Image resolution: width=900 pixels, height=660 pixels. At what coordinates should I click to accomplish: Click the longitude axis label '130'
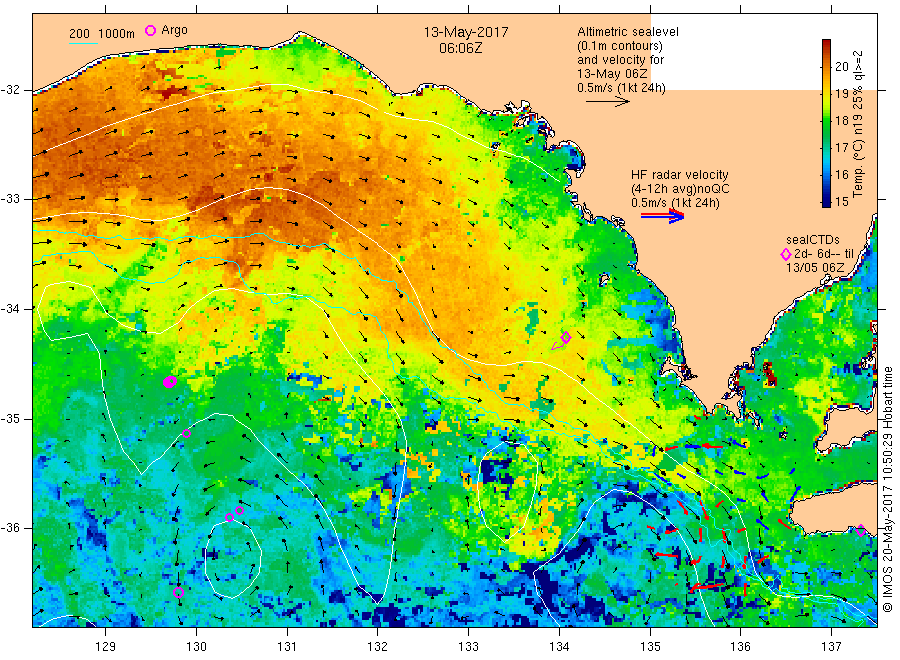click(x=196, y=647)
